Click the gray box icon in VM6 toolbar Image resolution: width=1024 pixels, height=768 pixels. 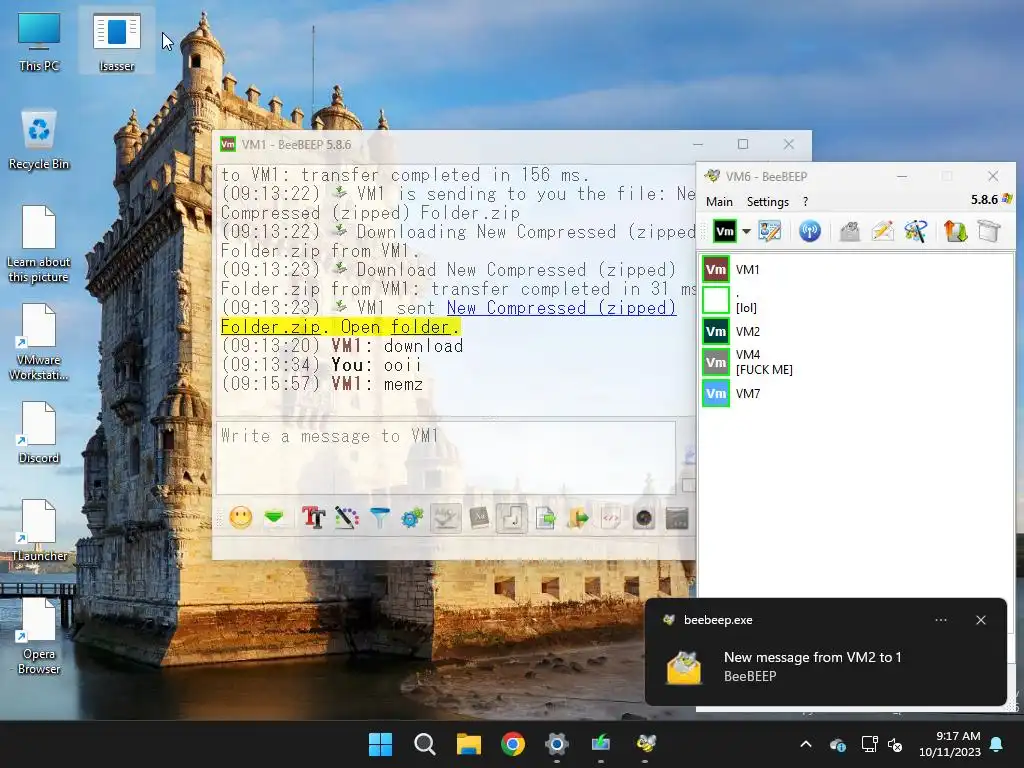pos(989,231)
